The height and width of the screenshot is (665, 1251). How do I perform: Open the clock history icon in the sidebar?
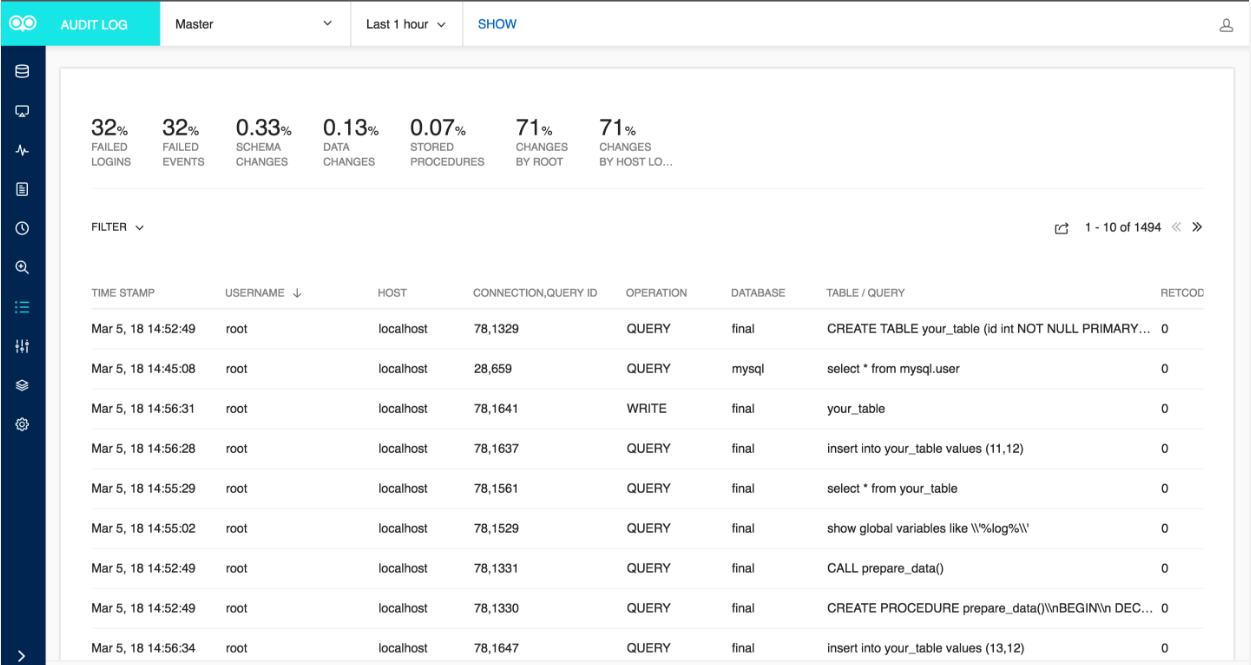(x=22, y=228)
